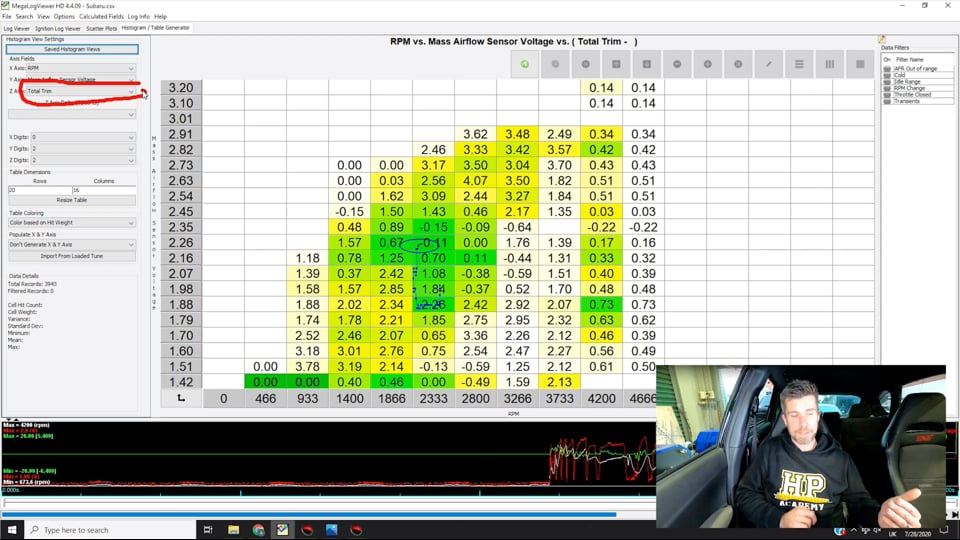The height and width of the screenshot is (540, 960).
Task: Click the 2333 RPM column header
Action: click(x=433, y=398)
